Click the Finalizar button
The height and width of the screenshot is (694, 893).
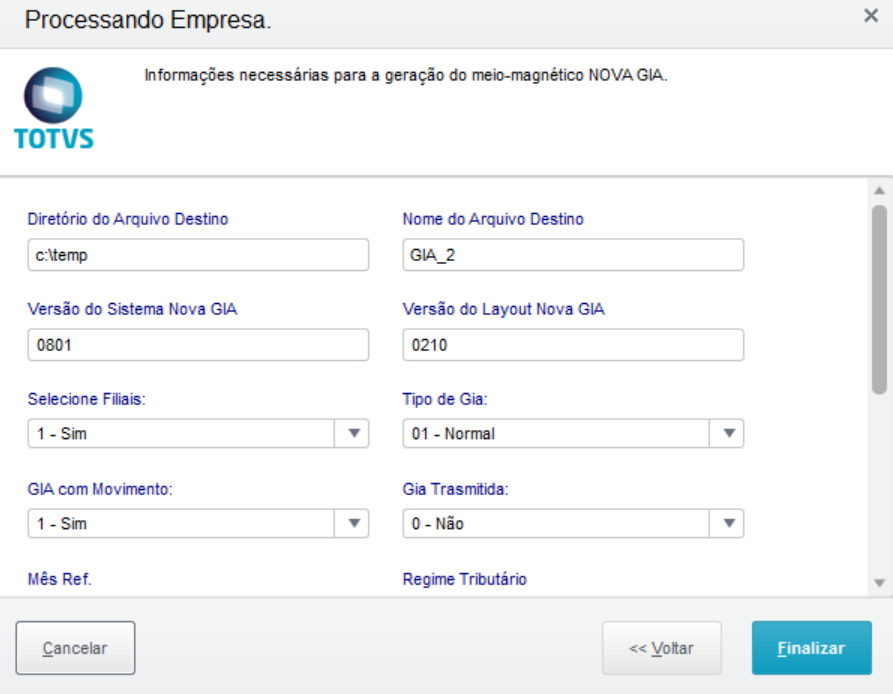[811, 648]
